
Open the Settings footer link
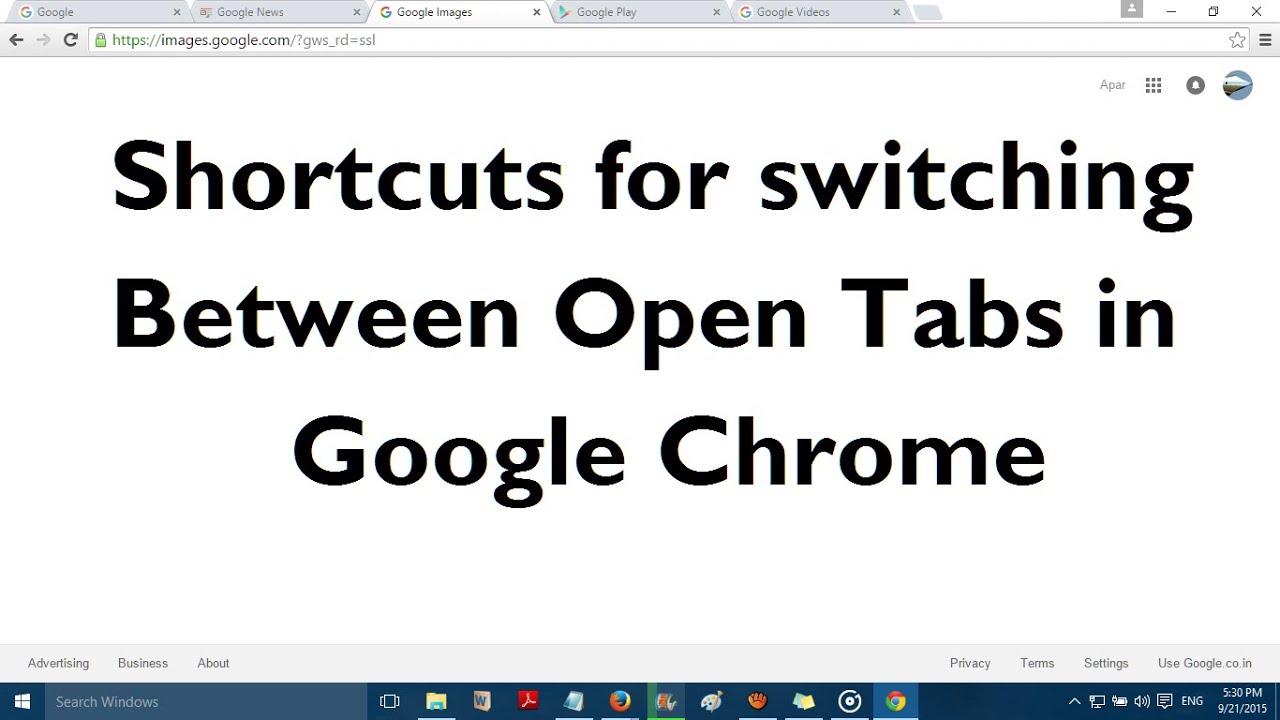tap(1106, 663)
